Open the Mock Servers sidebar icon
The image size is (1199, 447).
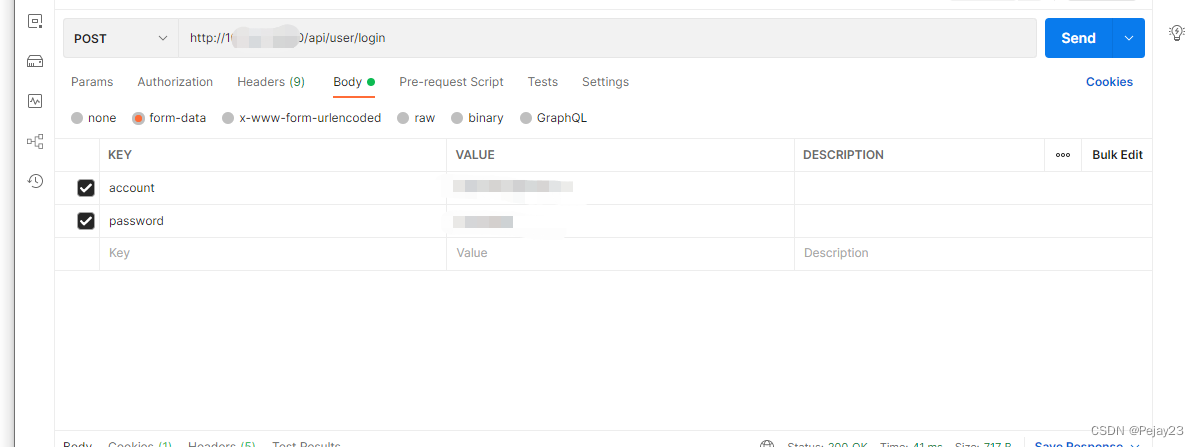34,61
